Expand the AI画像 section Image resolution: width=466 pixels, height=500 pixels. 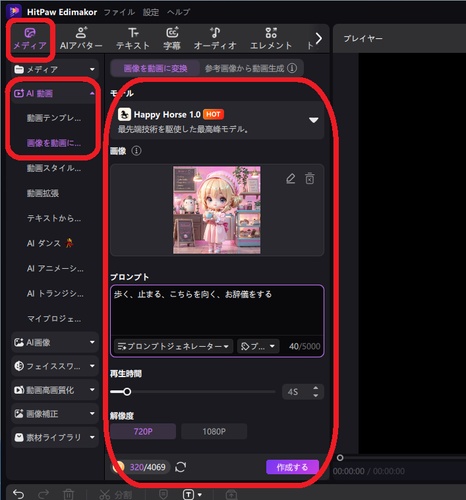tap(55, 342)
